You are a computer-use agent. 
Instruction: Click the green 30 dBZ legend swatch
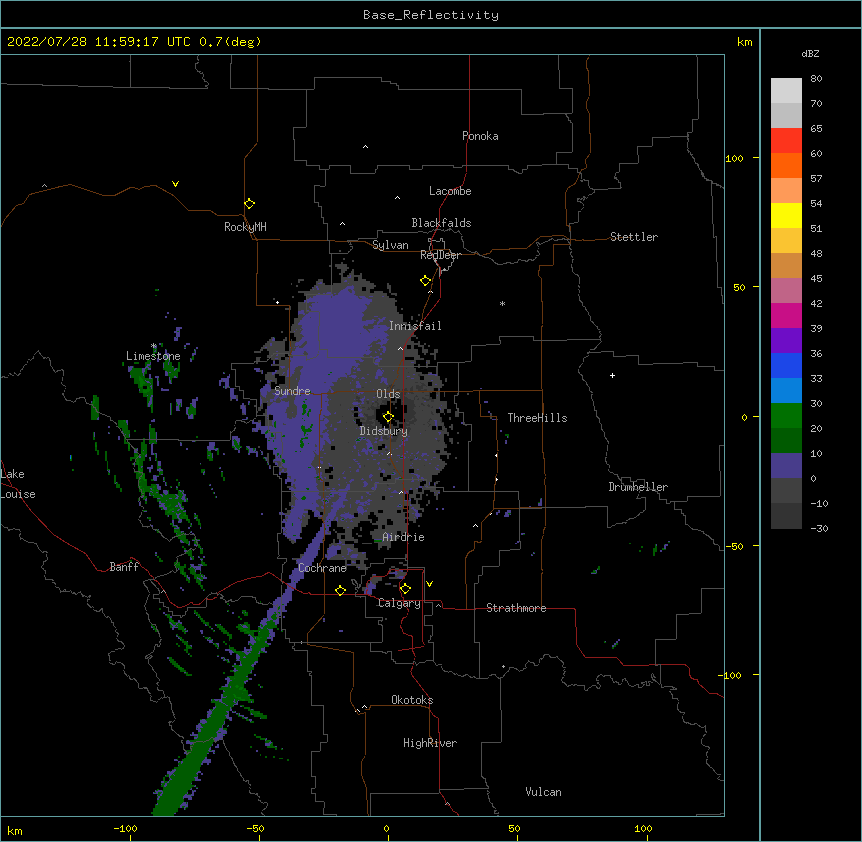coord(786,416)
